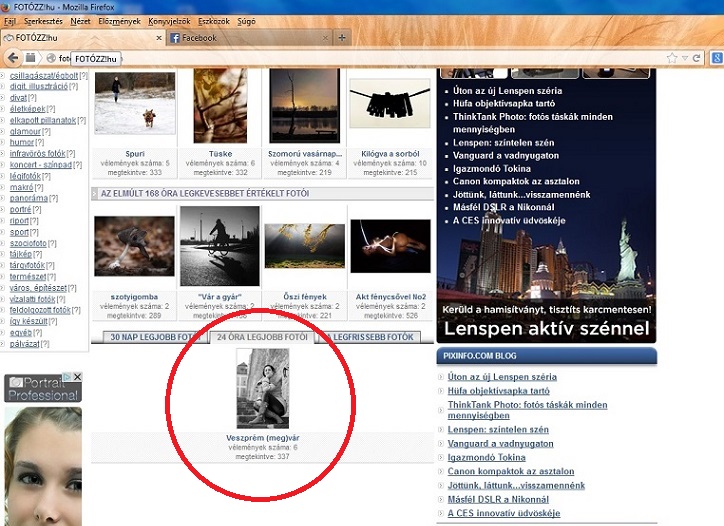
Task: Open the Szerkesztés menu
Action: [x=43, y=21]
